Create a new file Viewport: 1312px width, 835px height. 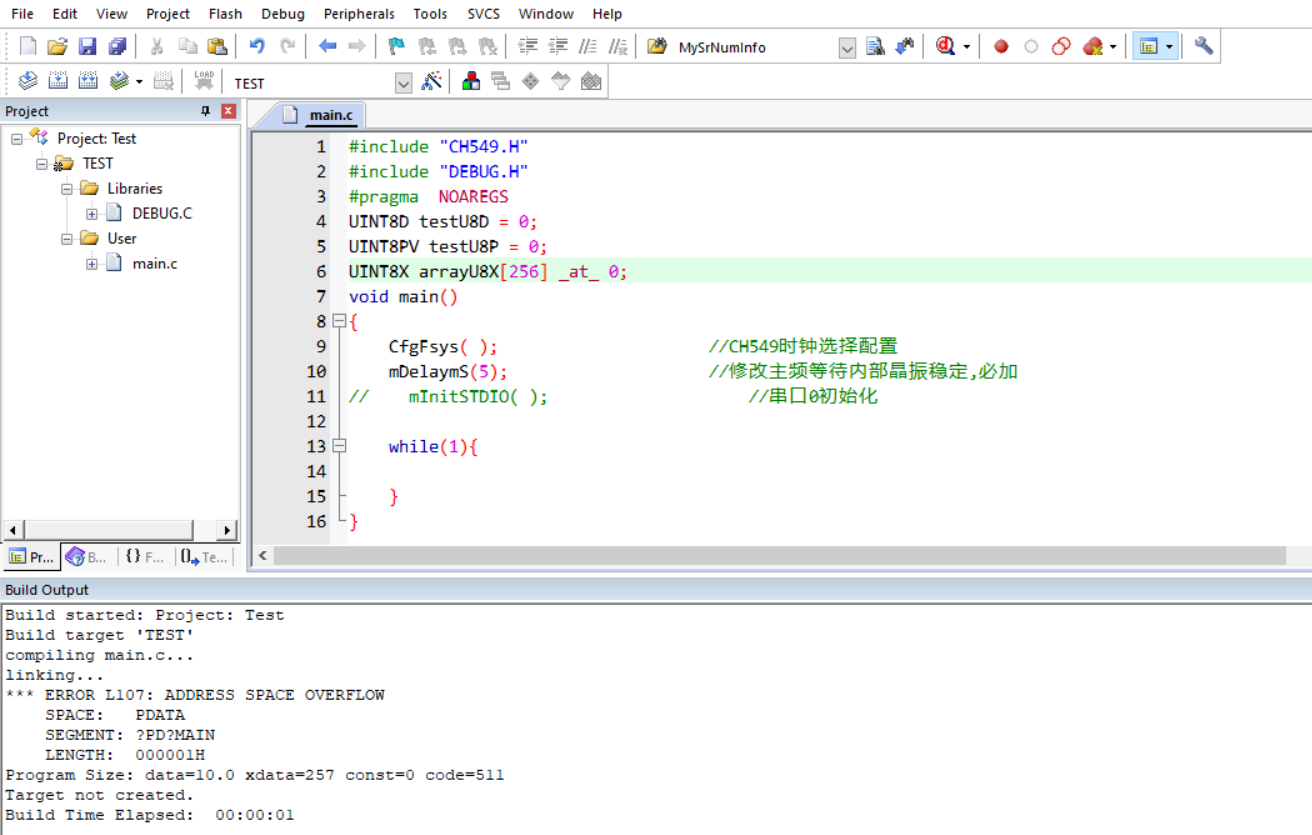[28, 47]
